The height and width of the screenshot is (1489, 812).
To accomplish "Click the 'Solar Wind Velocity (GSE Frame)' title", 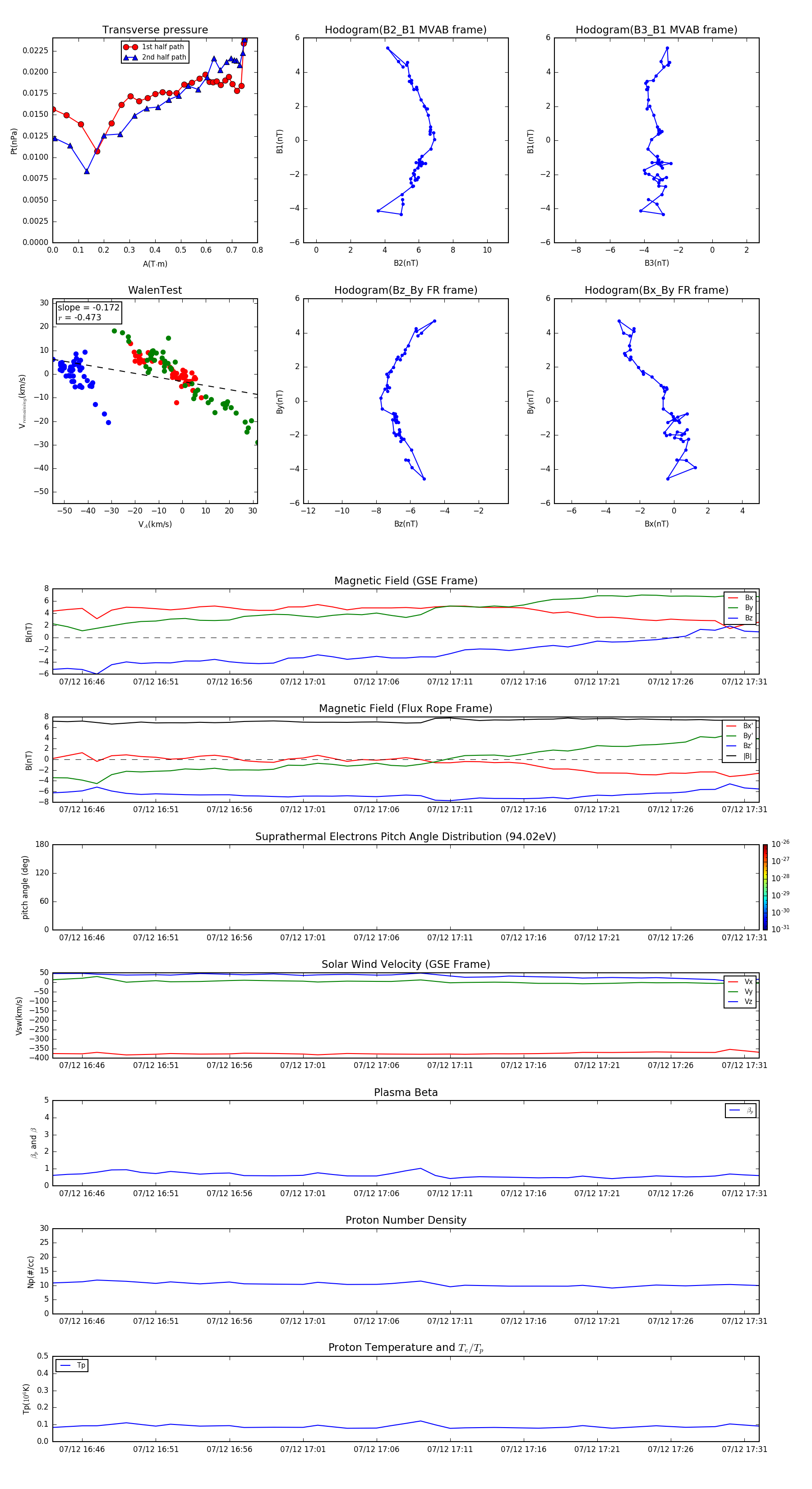I will click(x=406, y=965).
